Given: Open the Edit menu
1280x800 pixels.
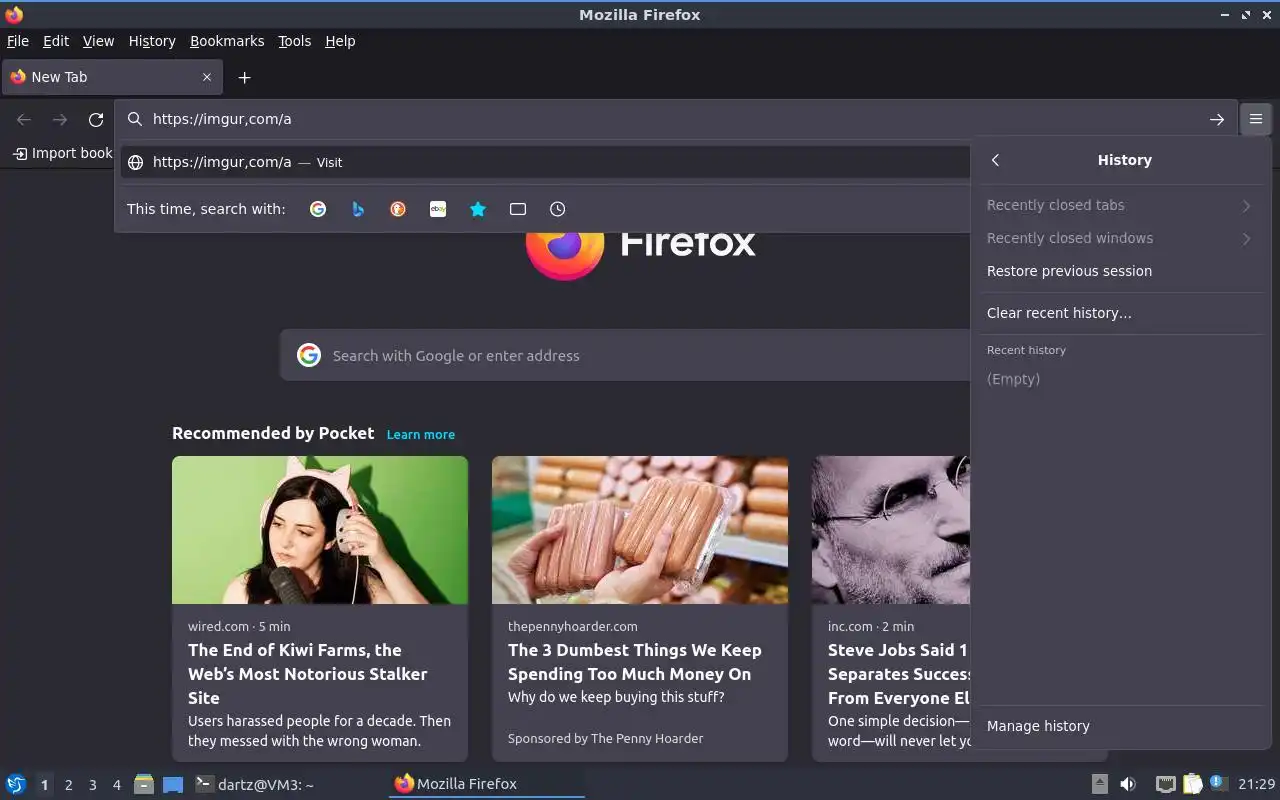Looking at the screenshot, I should tap(56, 41).
